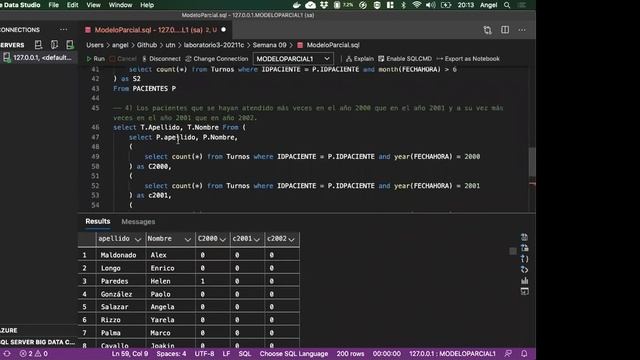Show active connections in Servers panel

pos(70,44)
